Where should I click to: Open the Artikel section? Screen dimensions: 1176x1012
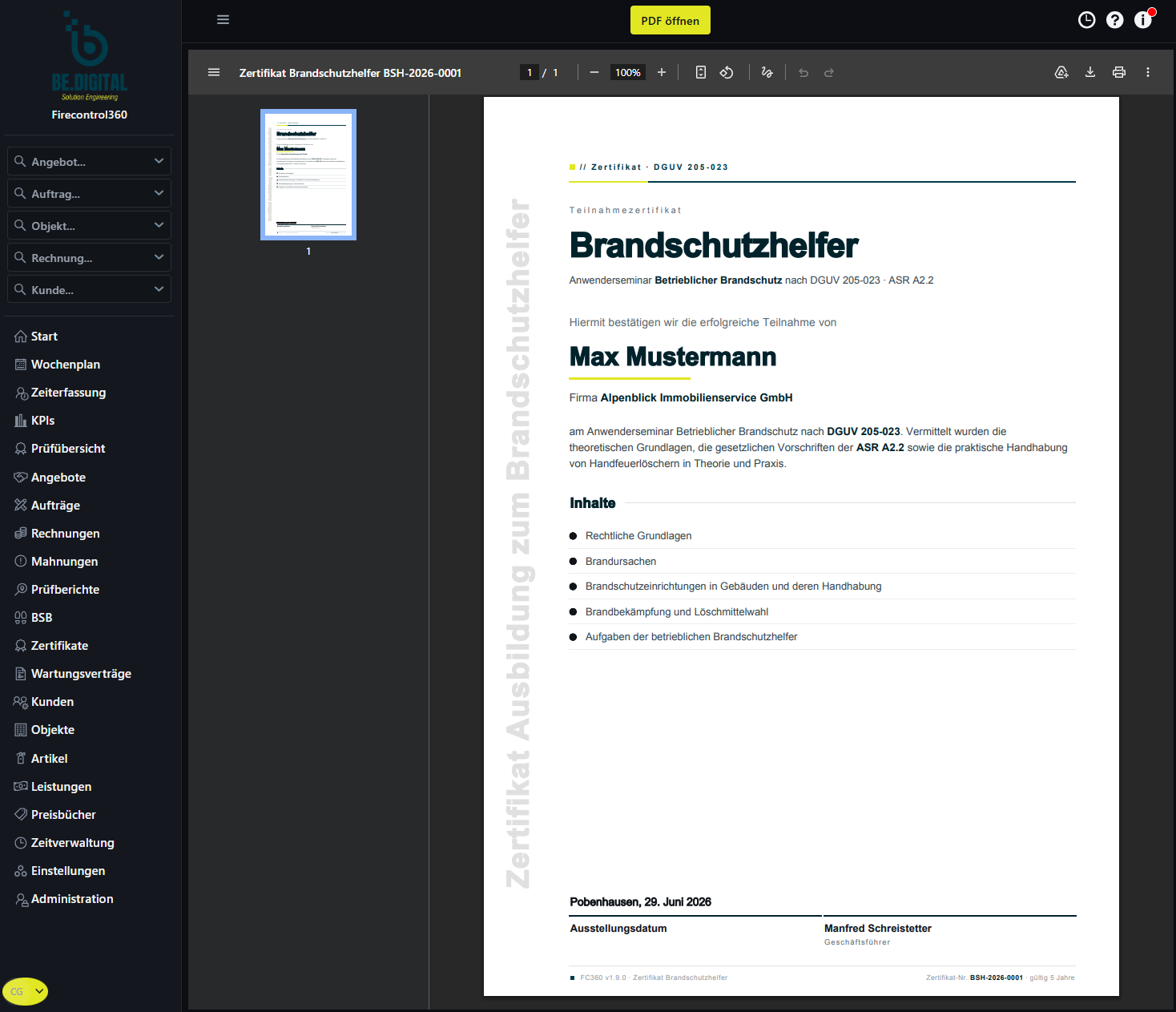[x=49, y=759]
